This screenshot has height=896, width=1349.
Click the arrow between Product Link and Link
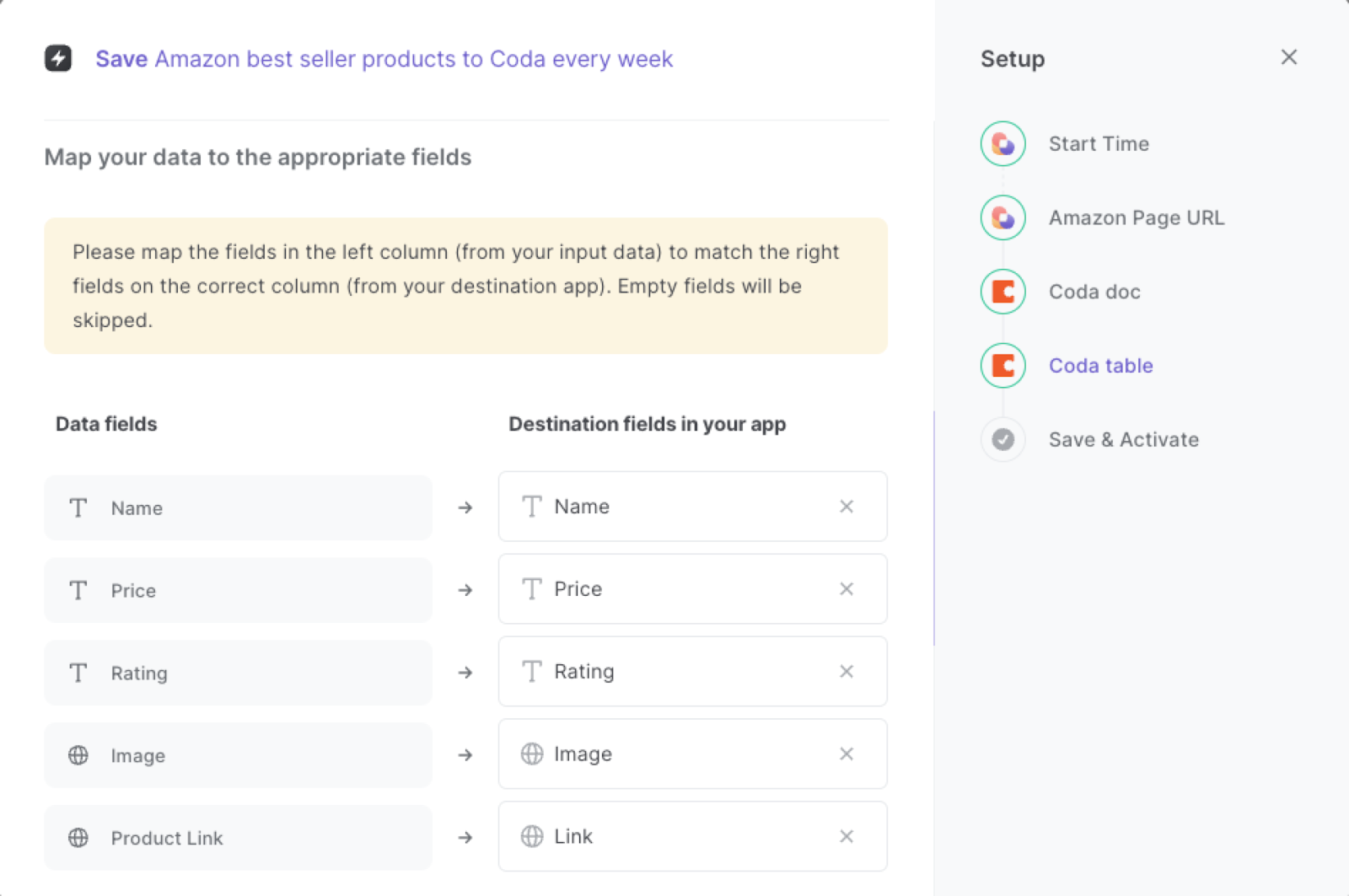tap(465, 838)
